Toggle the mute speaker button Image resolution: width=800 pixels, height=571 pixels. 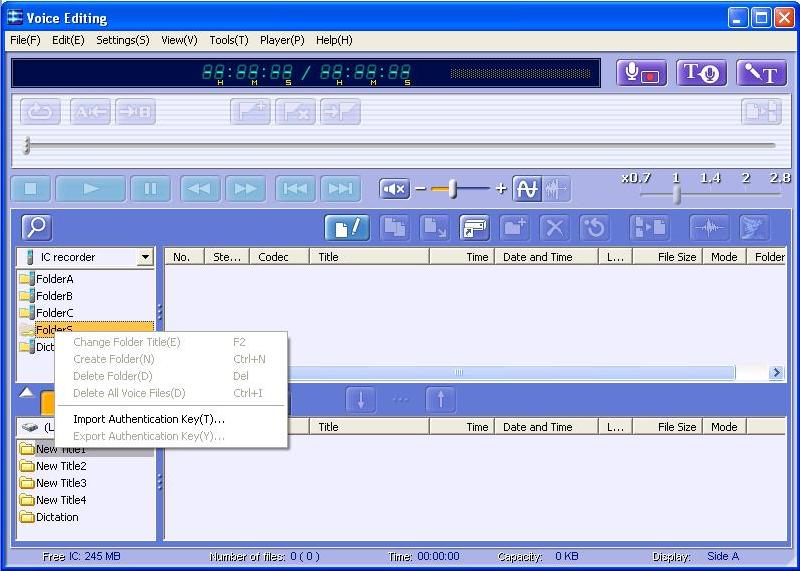(x=394, y=189)
